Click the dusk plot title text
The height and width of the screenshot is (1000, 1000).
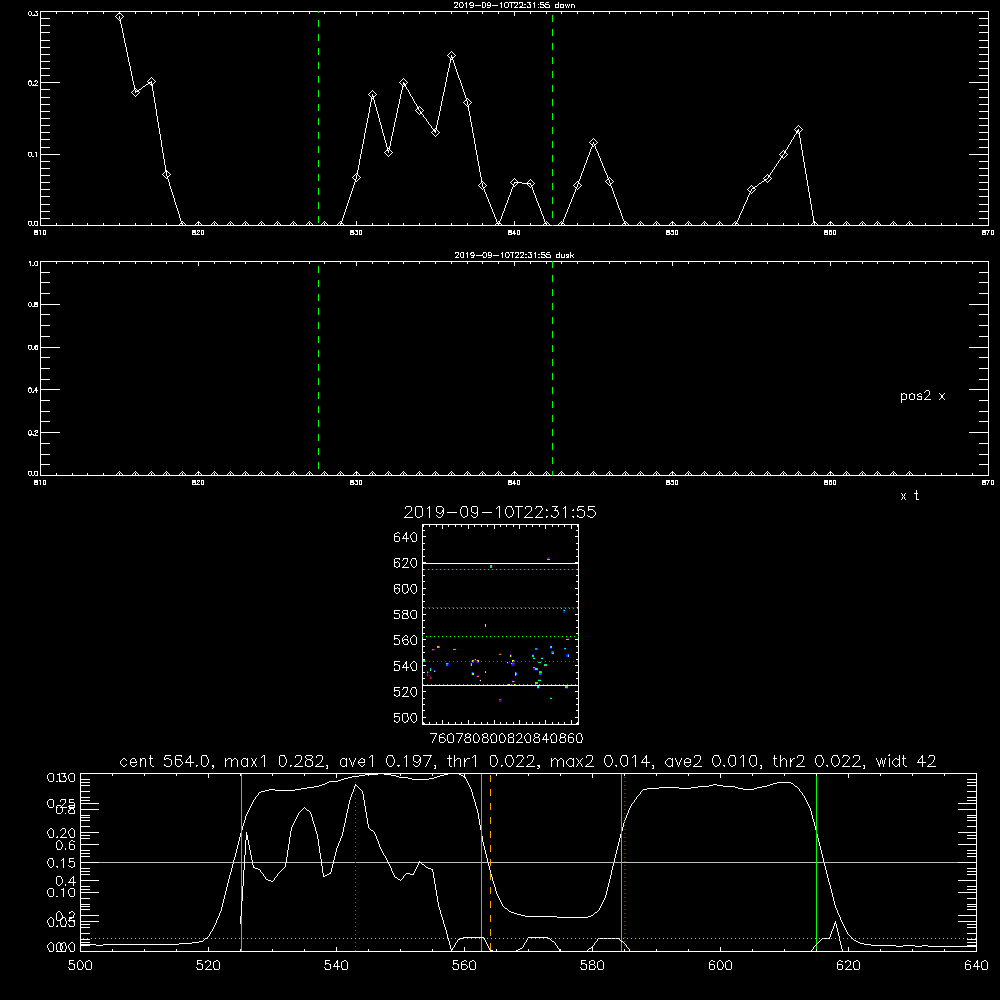(x=514, y=255)
